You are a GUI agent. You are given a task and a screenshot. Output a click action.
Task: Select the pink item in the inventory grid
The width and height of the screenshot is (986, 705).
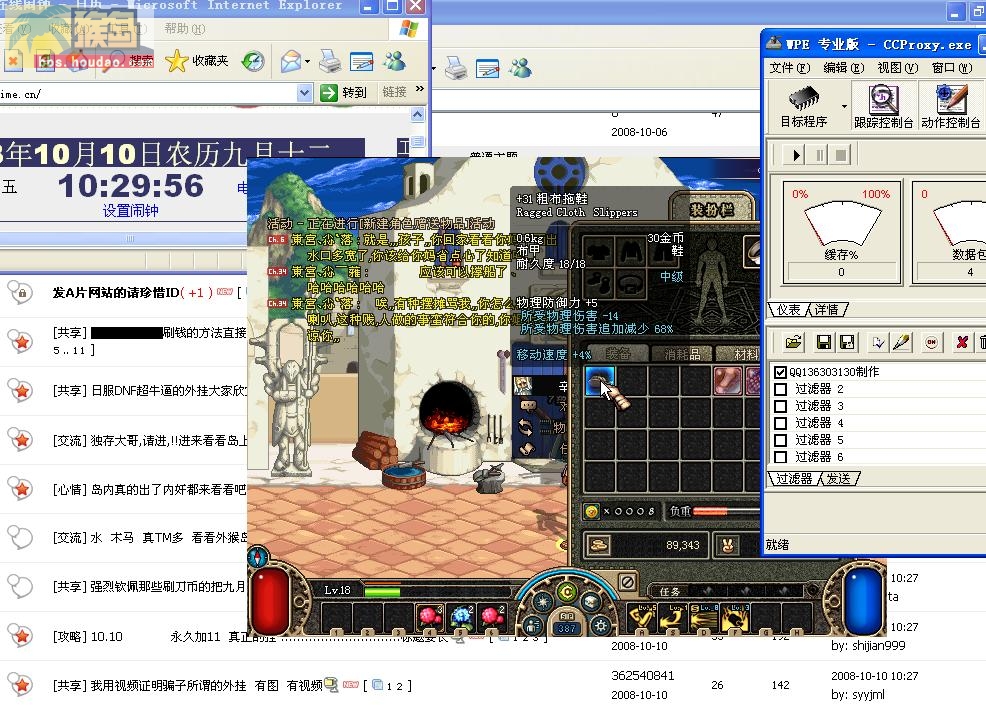(728, 381)
